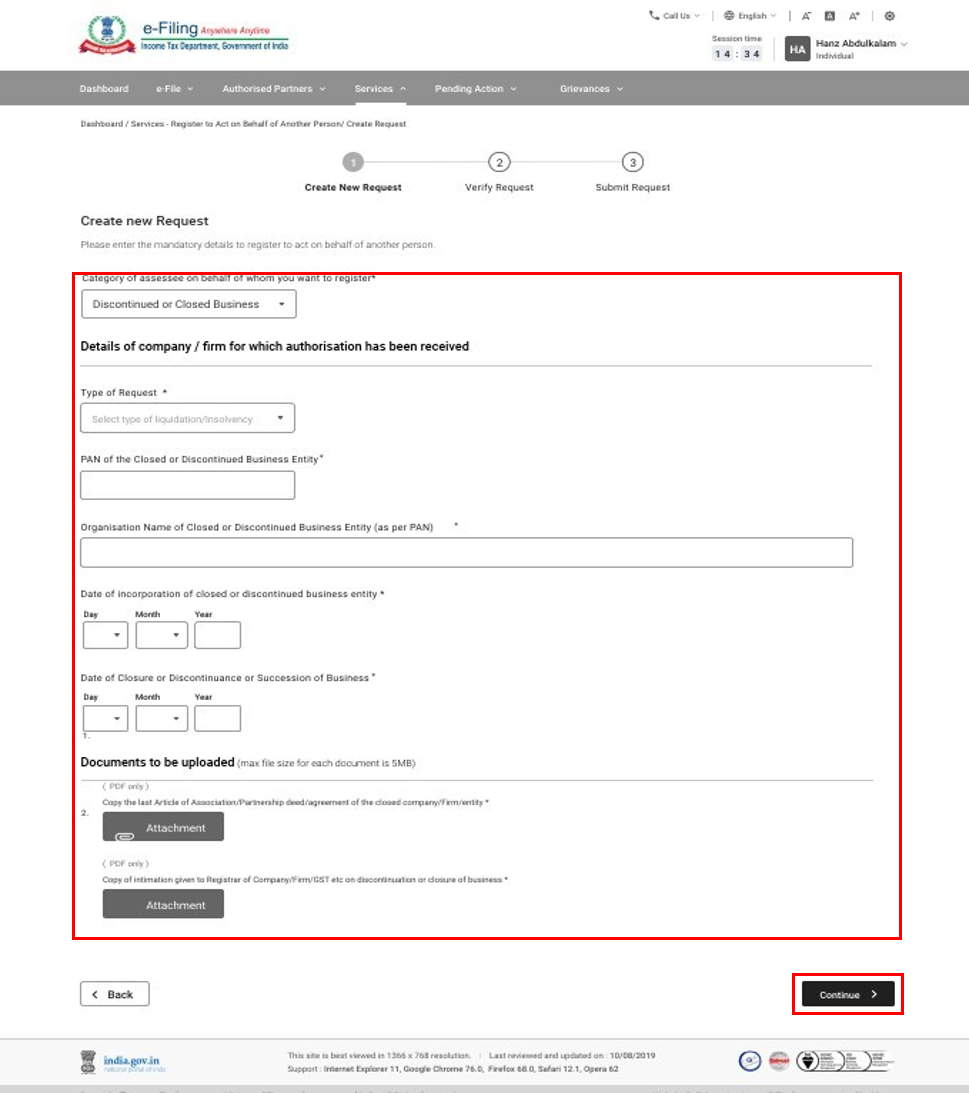Attach the Article of Association PDF
The image size is (969, 1093).
[163, 827]
